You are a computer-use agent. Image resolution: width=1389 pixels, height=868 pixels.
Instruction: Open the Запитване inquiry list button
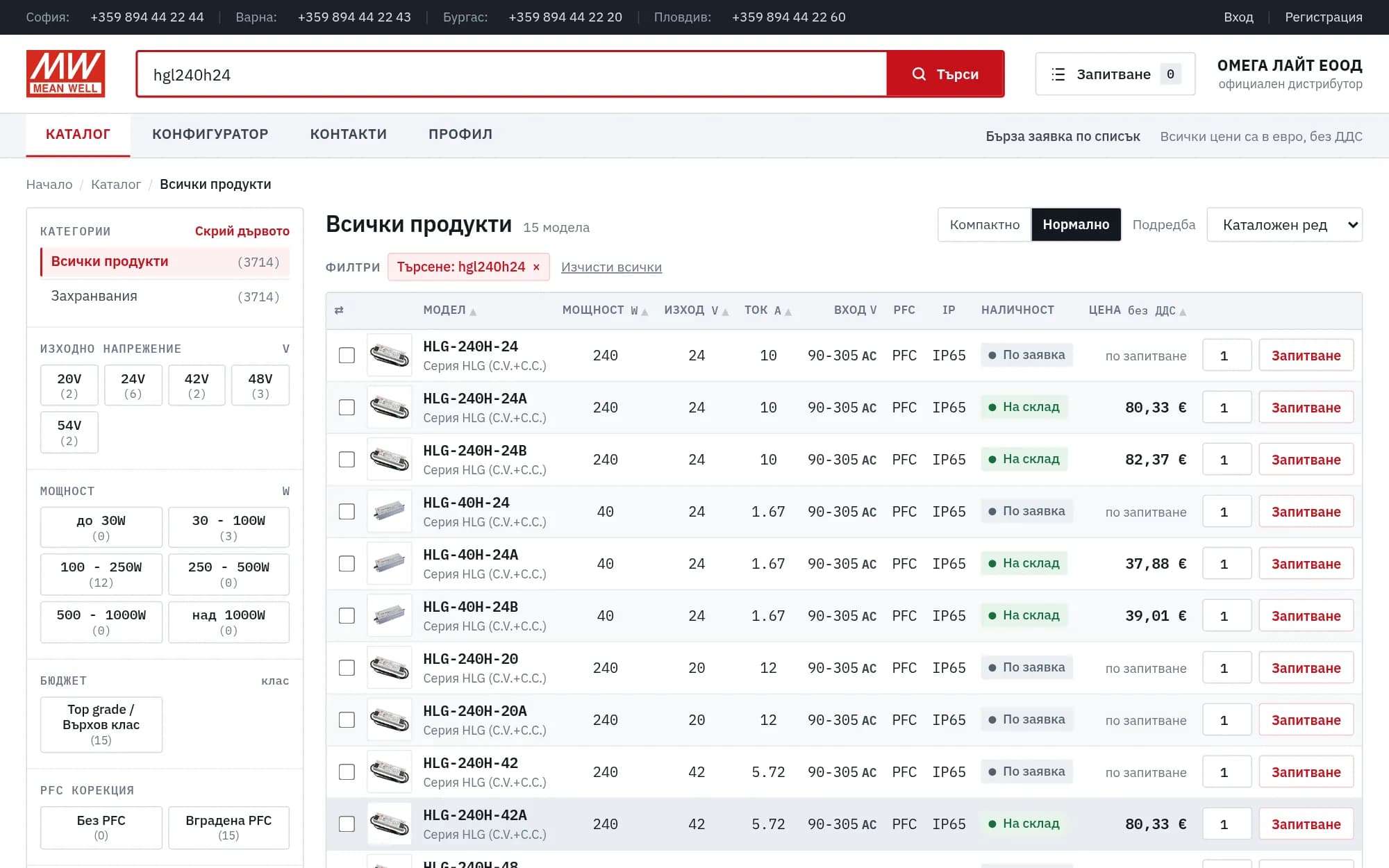pyautogui.click(x=1115, y=74)
